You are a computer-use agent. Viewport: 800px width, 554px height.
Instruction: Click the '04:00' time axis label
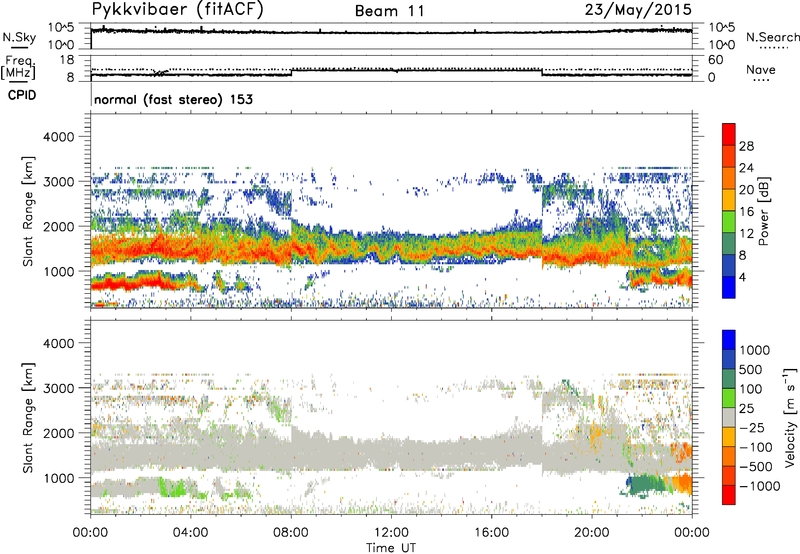pyautogui.click(x=190, y=533)
